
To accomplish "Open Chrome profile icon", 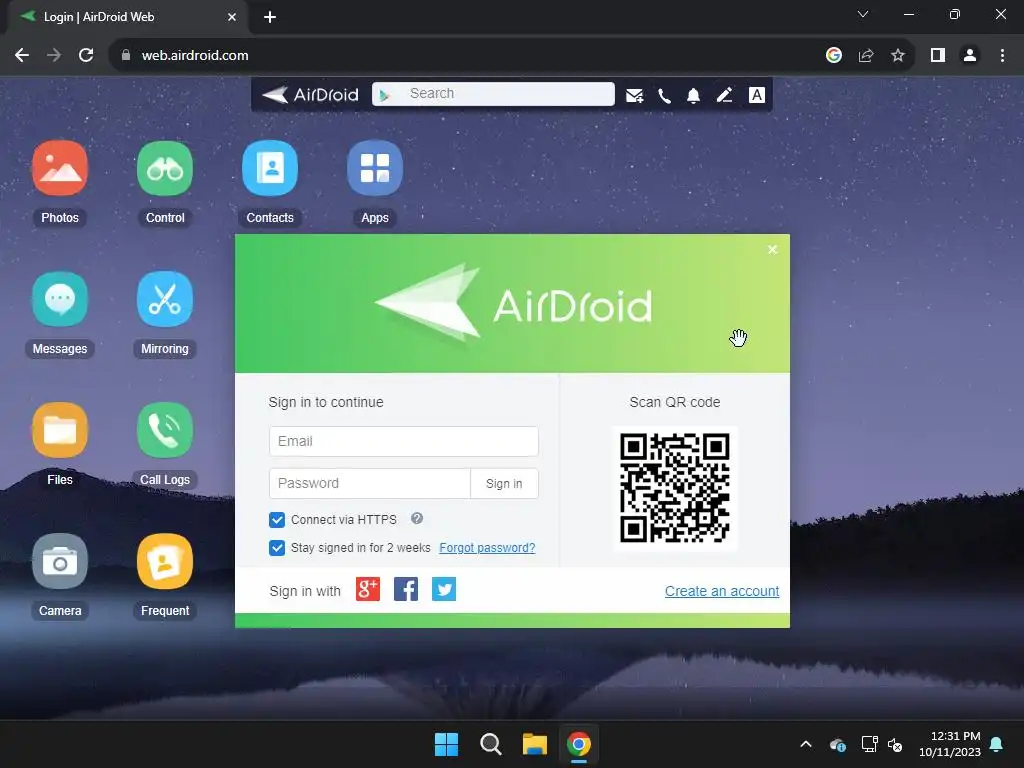I will coord(970,56).
